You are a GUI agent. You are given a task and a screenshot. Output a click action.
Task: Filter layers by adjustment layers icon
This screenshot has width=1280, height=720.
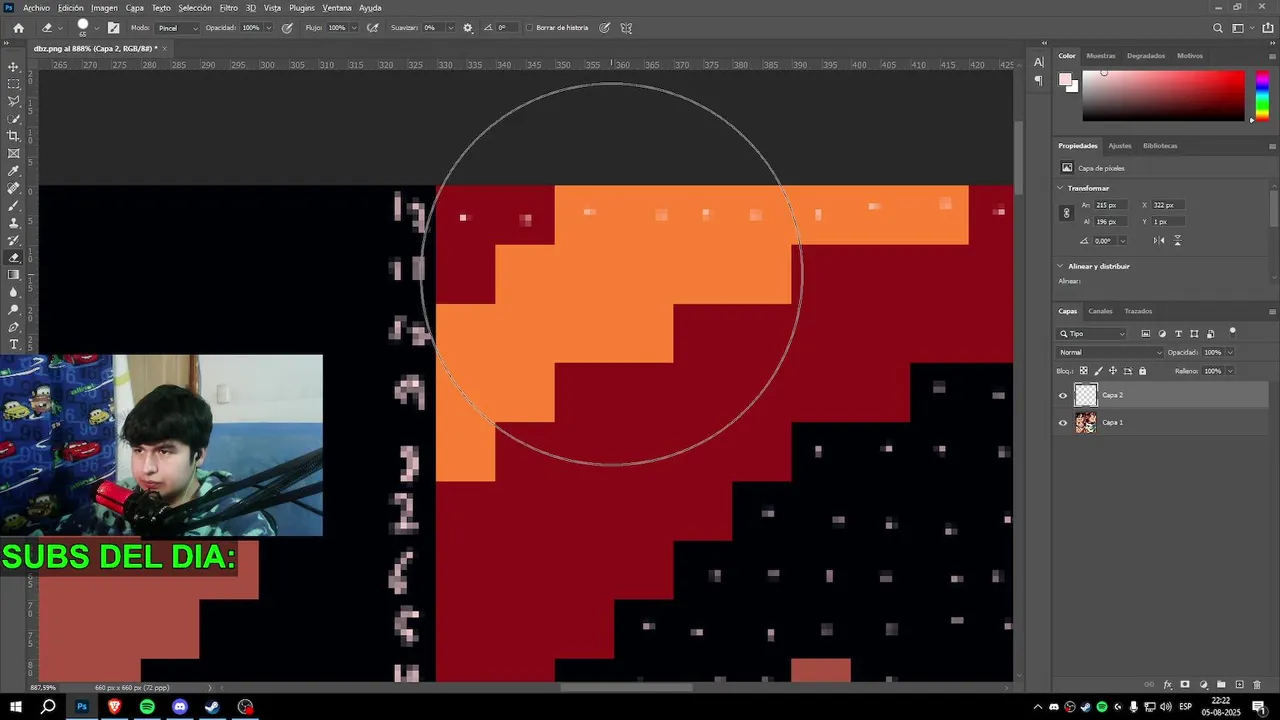pos(1162,334)
